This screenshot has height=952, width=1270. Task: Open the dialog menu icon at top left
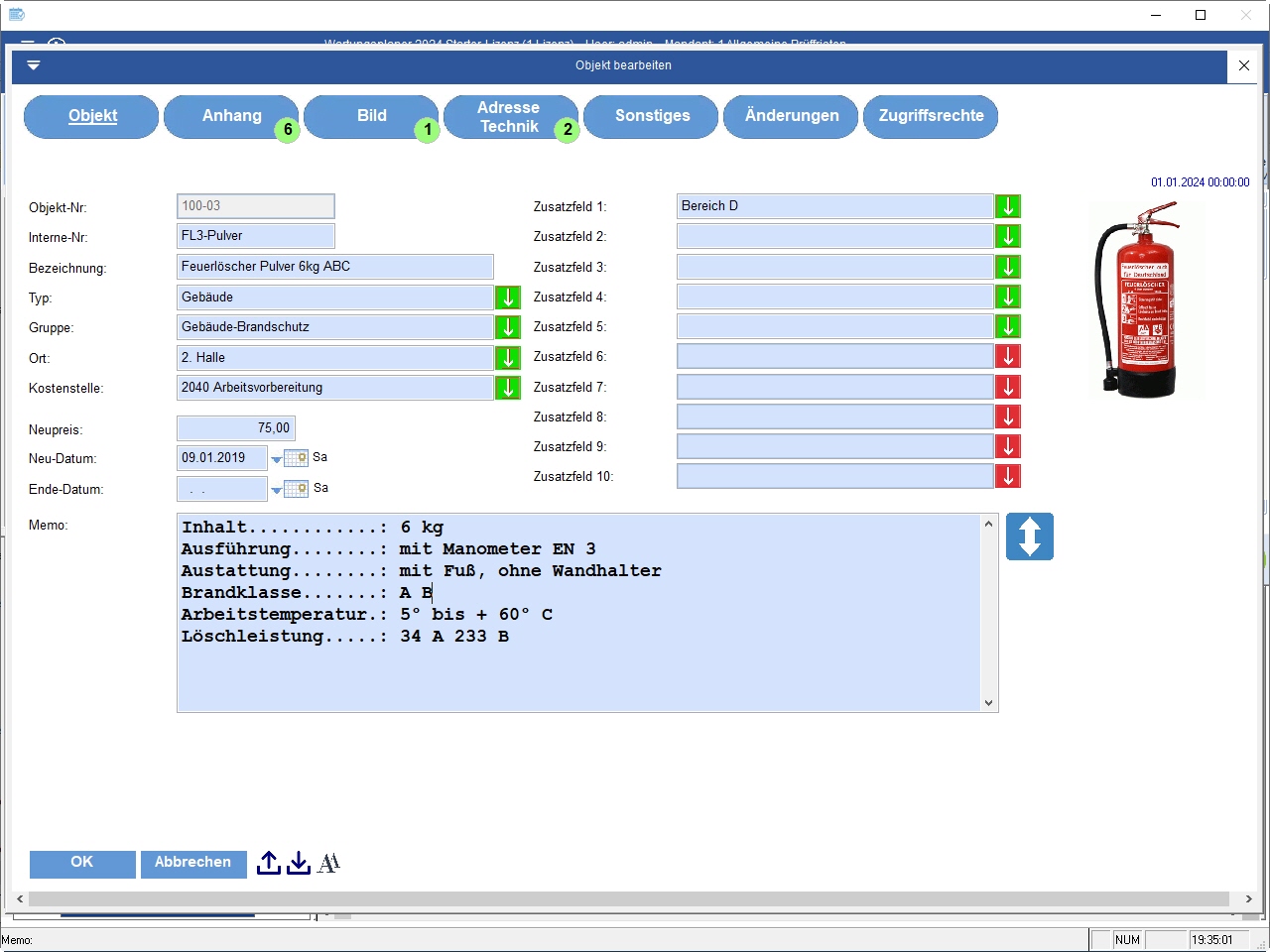click(33, 65)
